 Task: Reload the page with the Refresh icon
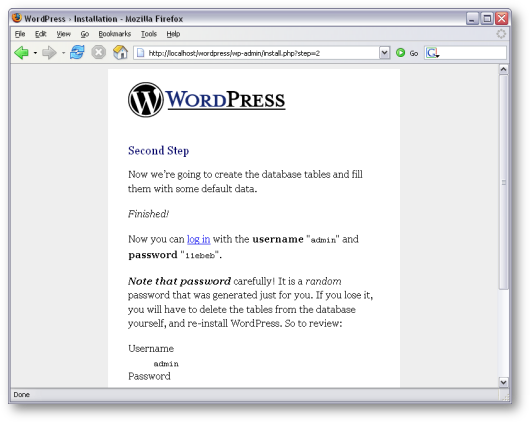click(x=77, y=53)
